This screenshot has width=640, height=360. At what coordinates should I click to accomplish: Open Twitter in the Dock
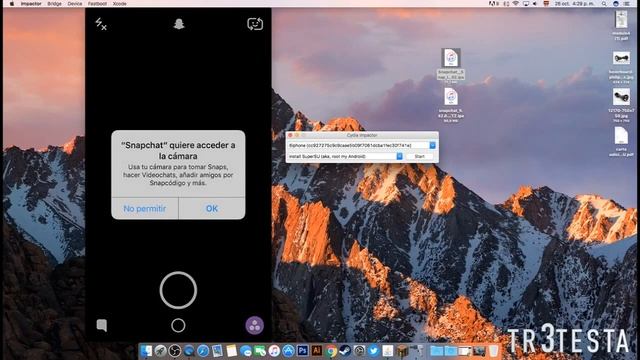point(373,351)
